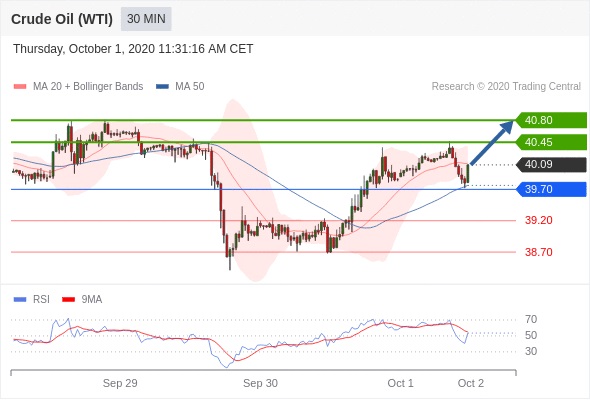The height and width of the screenshot is (400, 590).
Task: Toggle MA 50 legend label
Action: pyautogui.click(x=190, y=87)
